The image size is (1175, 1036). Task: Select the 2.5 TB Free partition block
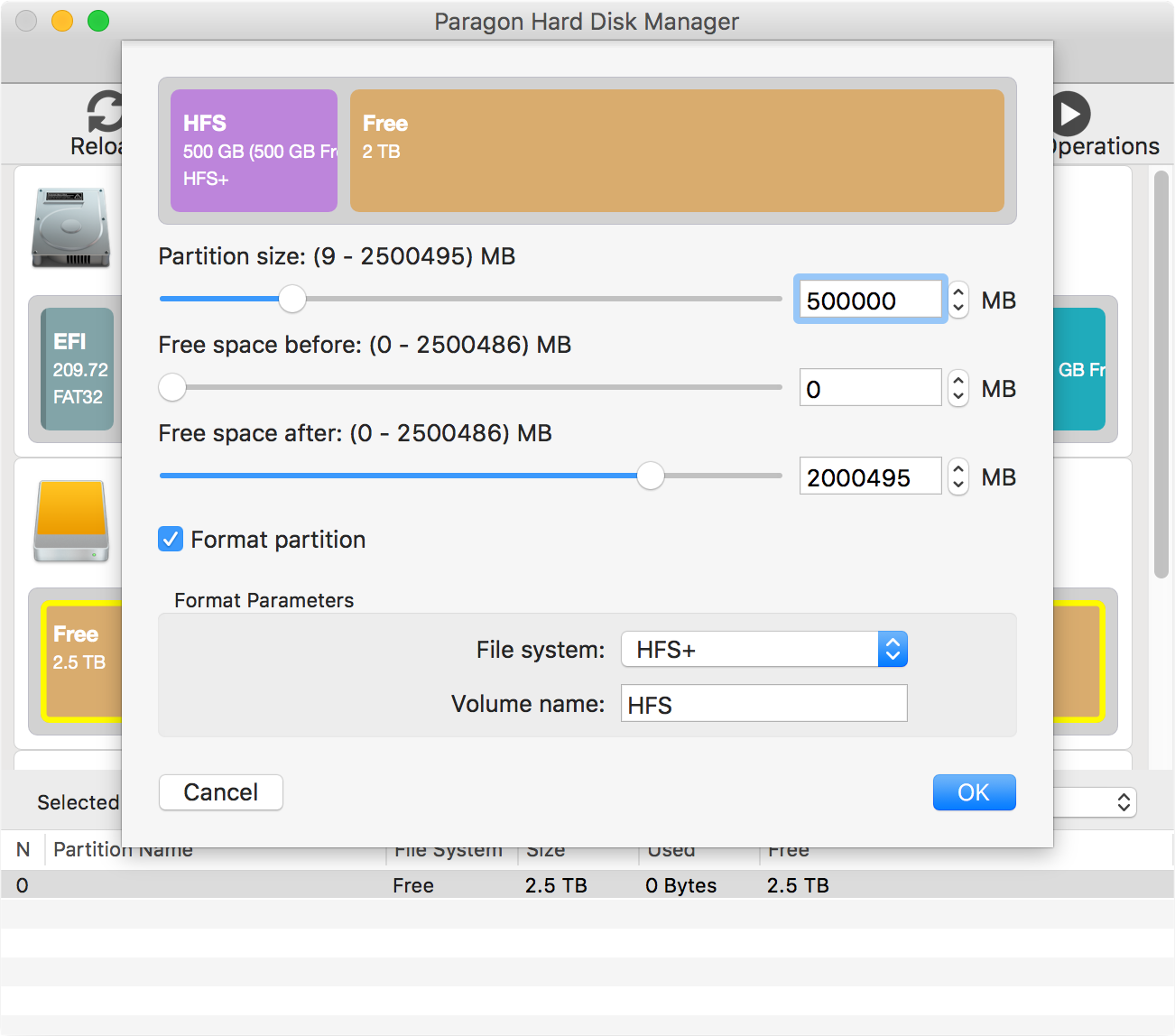[81, 661]
